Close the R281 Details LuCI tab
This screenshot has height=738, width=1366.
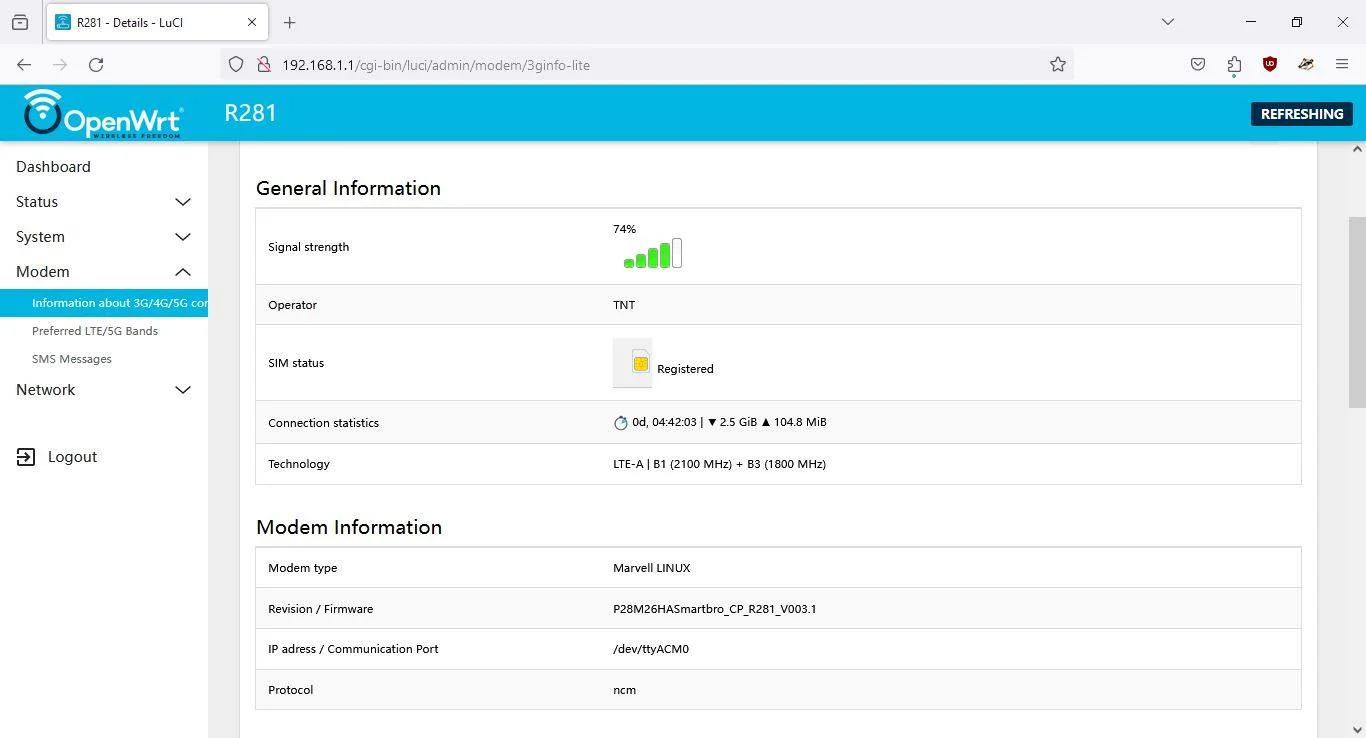252,22
